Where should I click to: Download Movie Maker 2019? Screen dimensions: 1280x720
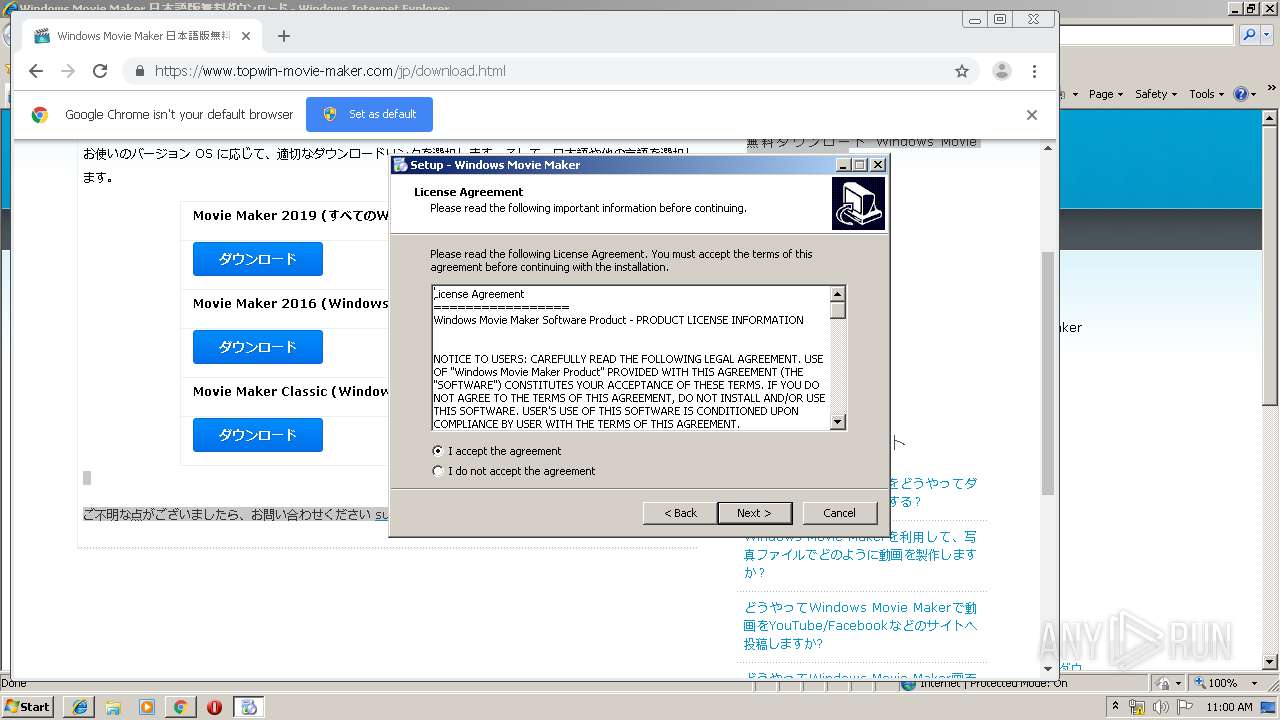258,259
